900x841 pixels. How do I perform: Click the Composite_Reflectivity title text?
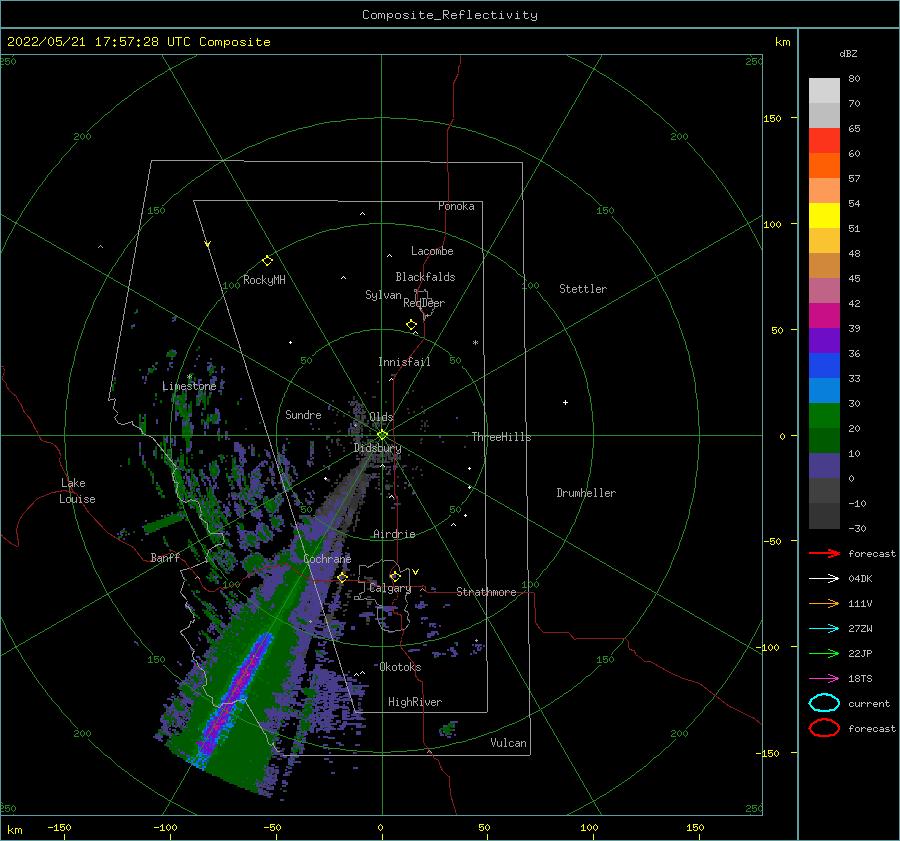click(x=449, y=15)
